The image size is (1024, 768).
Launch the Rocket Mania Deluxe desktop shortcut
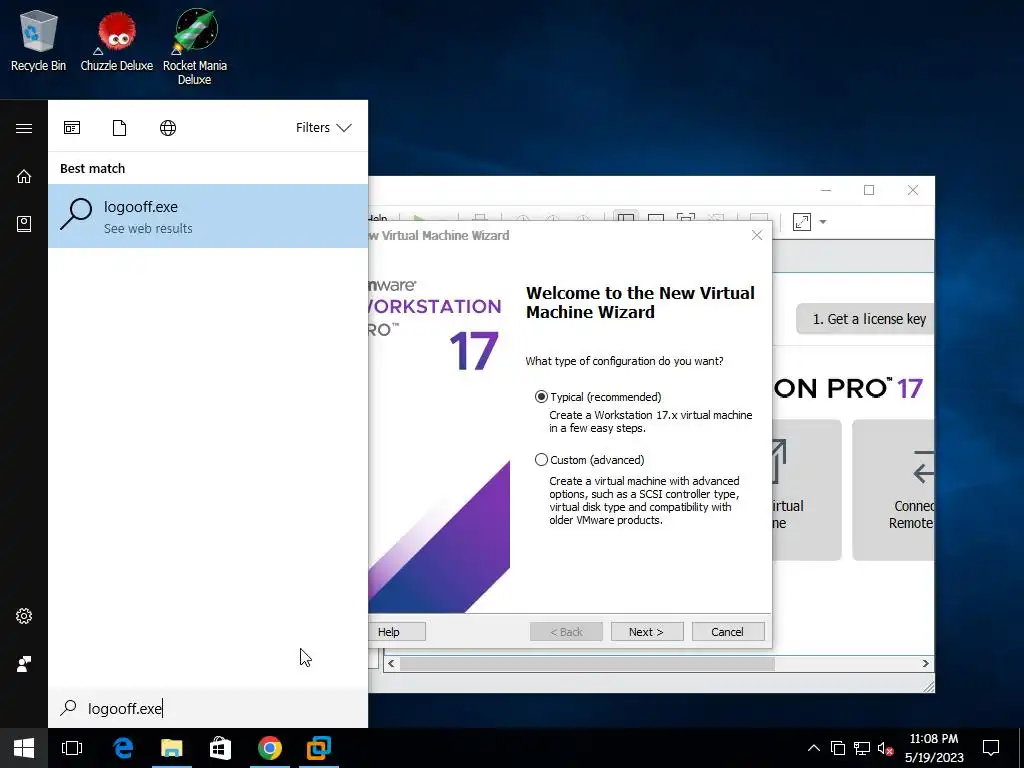coord(195,47)
